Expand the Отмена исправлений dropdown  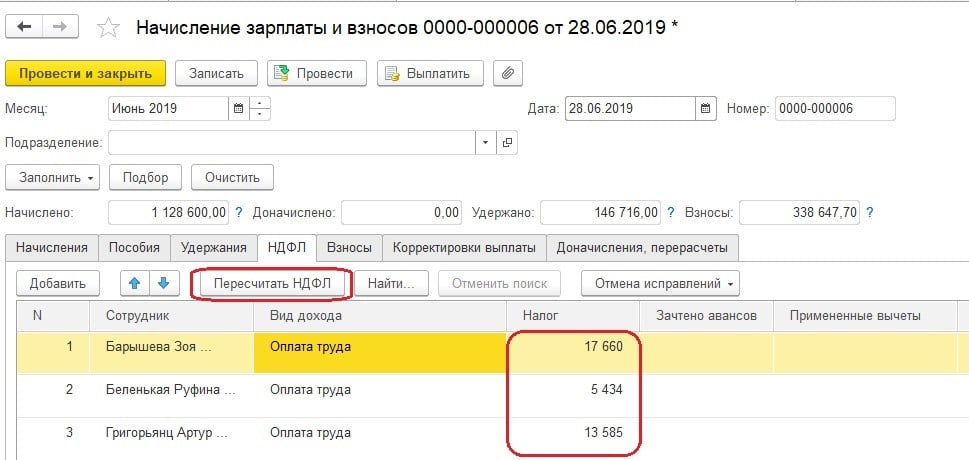661,284
